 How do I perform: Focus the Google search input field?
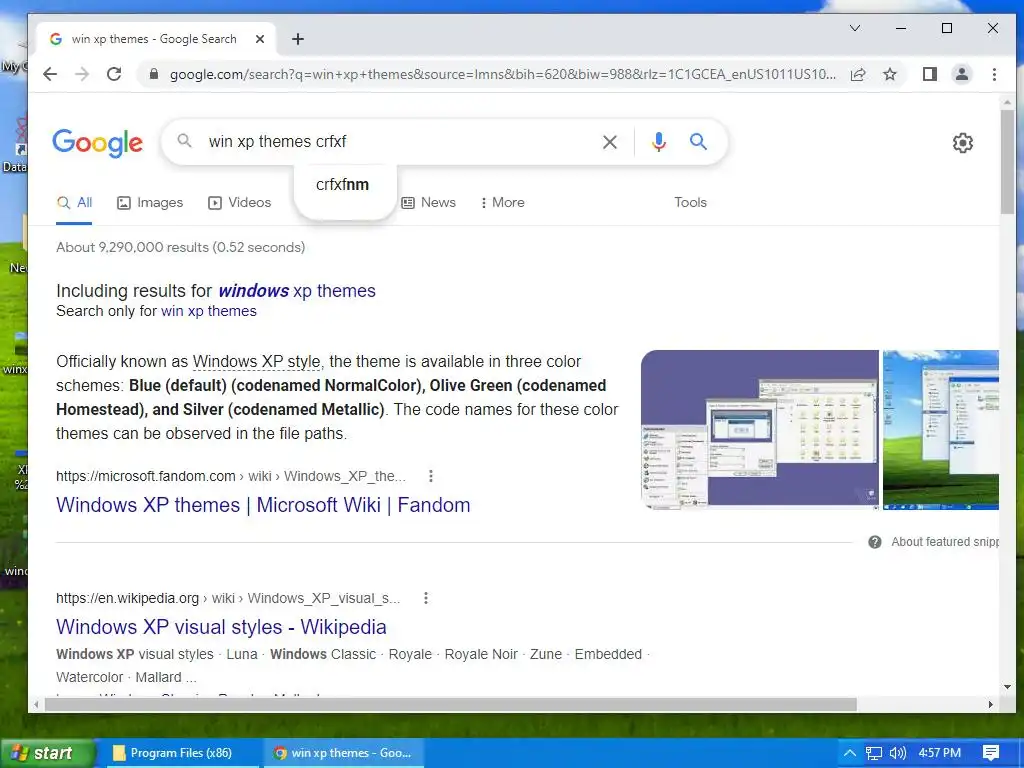(398, 142)
